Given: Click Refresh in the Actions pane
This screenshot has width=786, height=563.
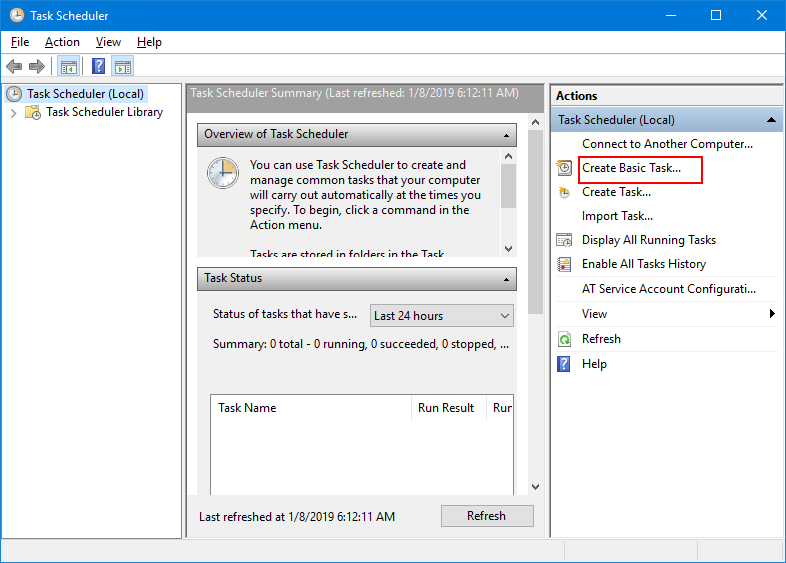Looking at the screenshot, I should pyautogui.click(x=601, y=339).
